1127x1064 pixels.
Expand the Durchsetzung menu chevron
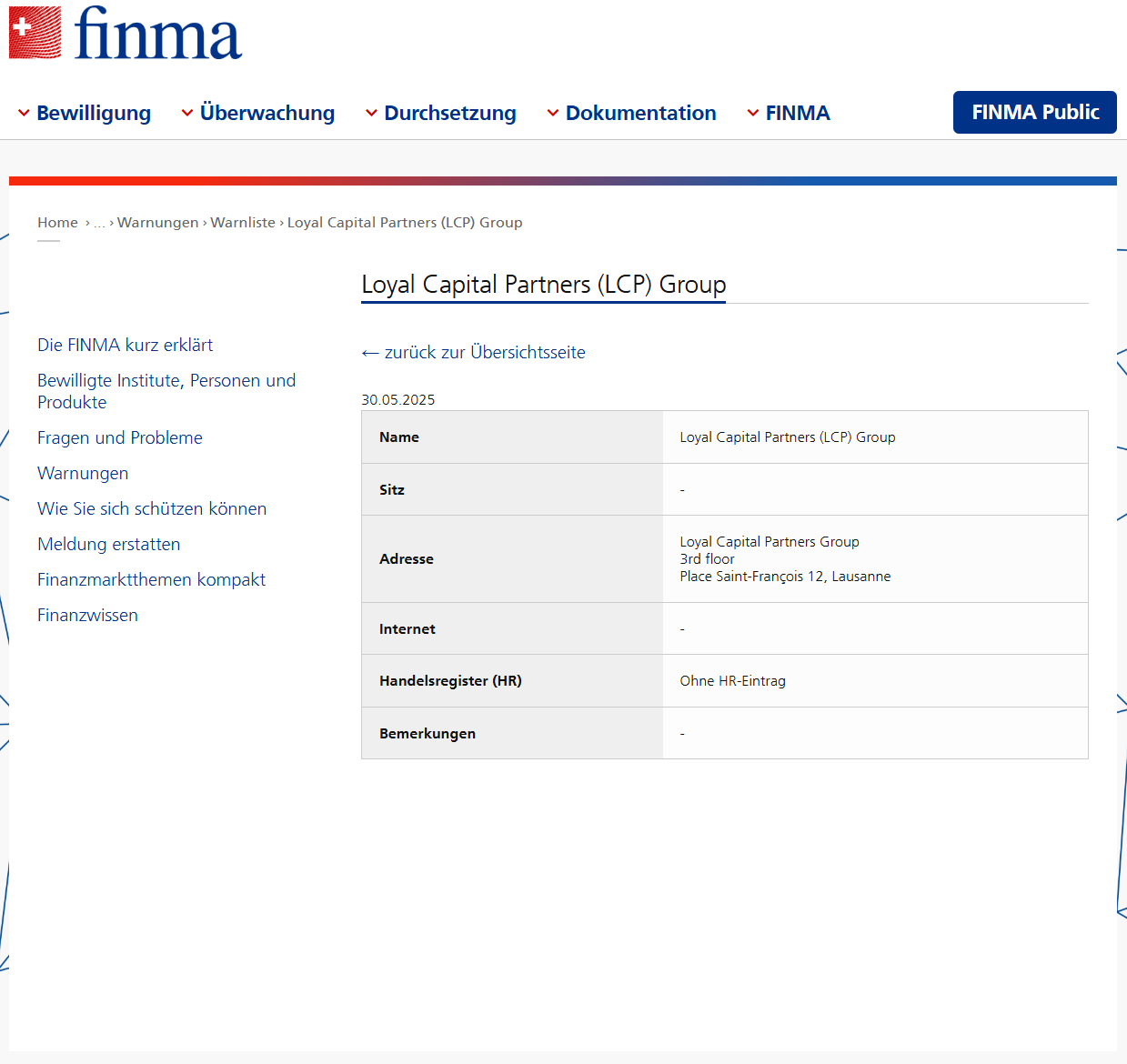click(371, 113)
